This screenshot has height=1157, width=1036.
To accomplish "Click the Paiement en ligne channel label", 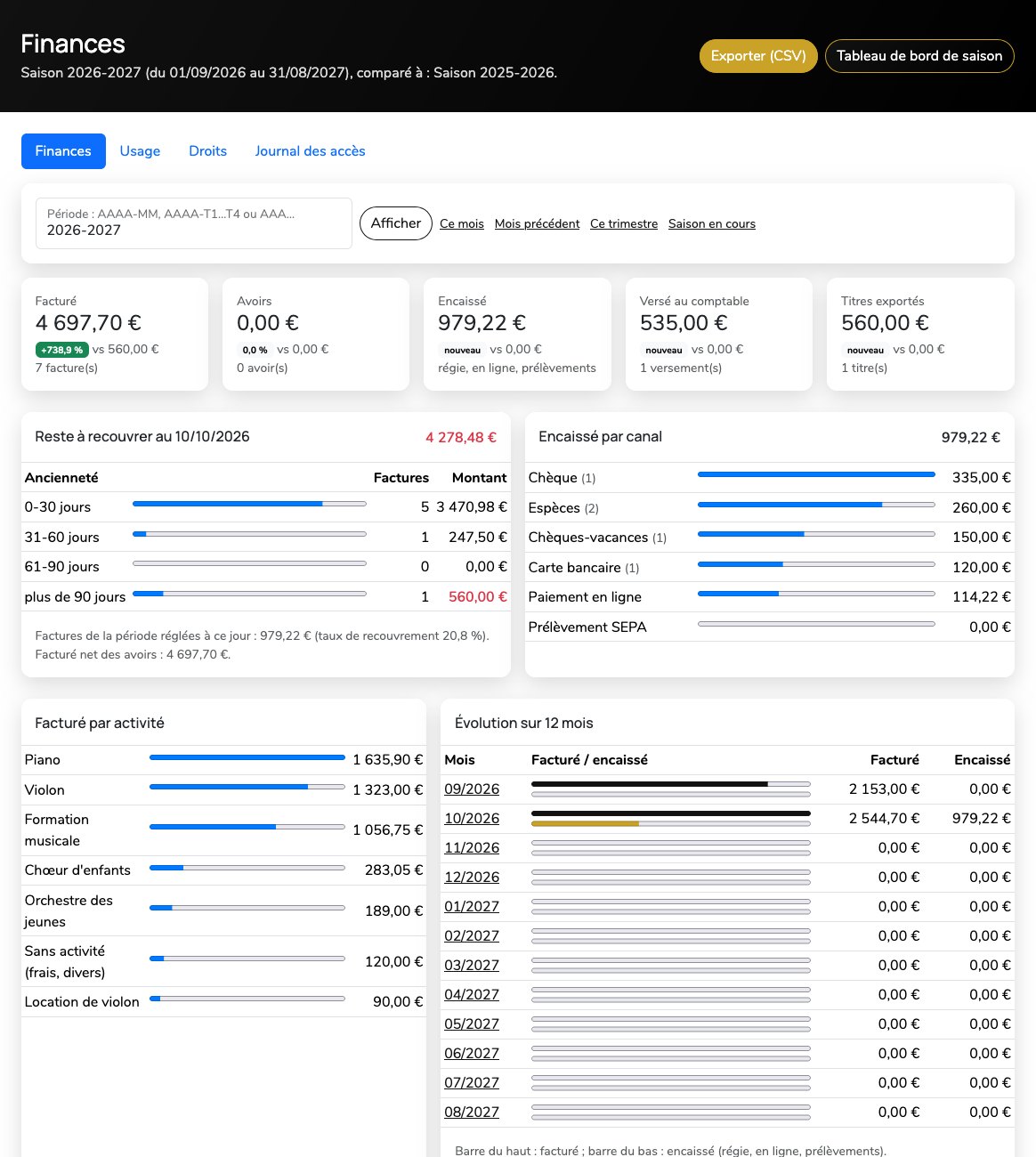I will (585, 597).
